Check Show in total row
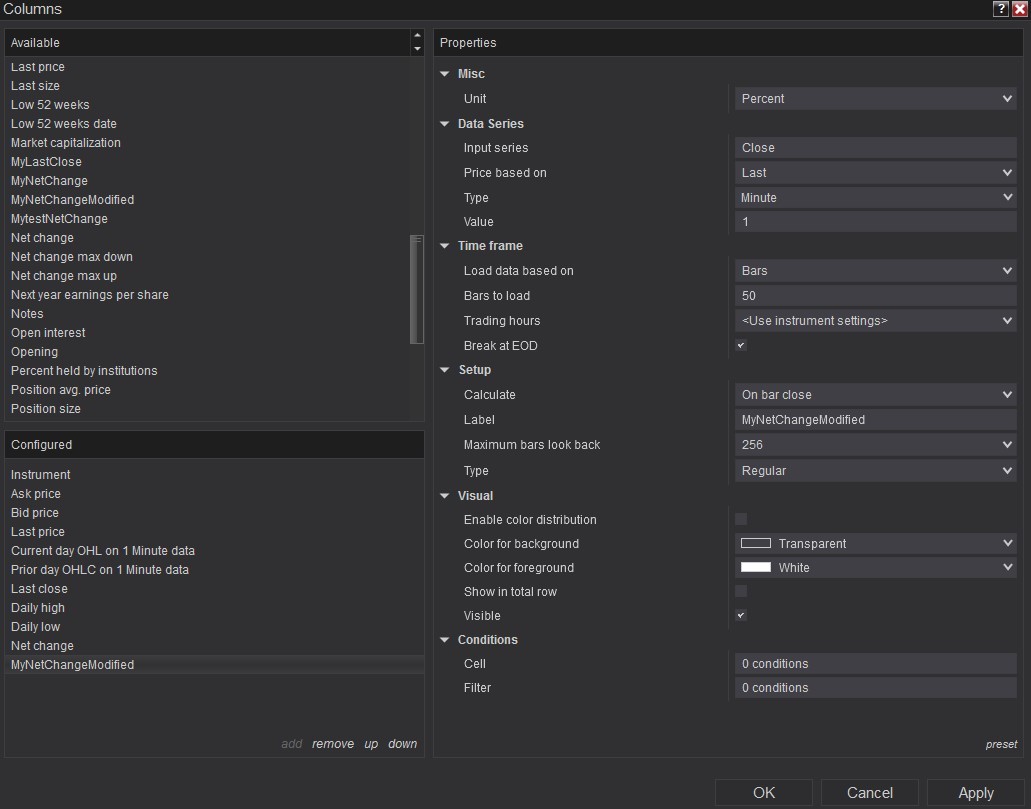Image resolution: width=1031 pixels, height=809 pixels. tap(741, 592)
